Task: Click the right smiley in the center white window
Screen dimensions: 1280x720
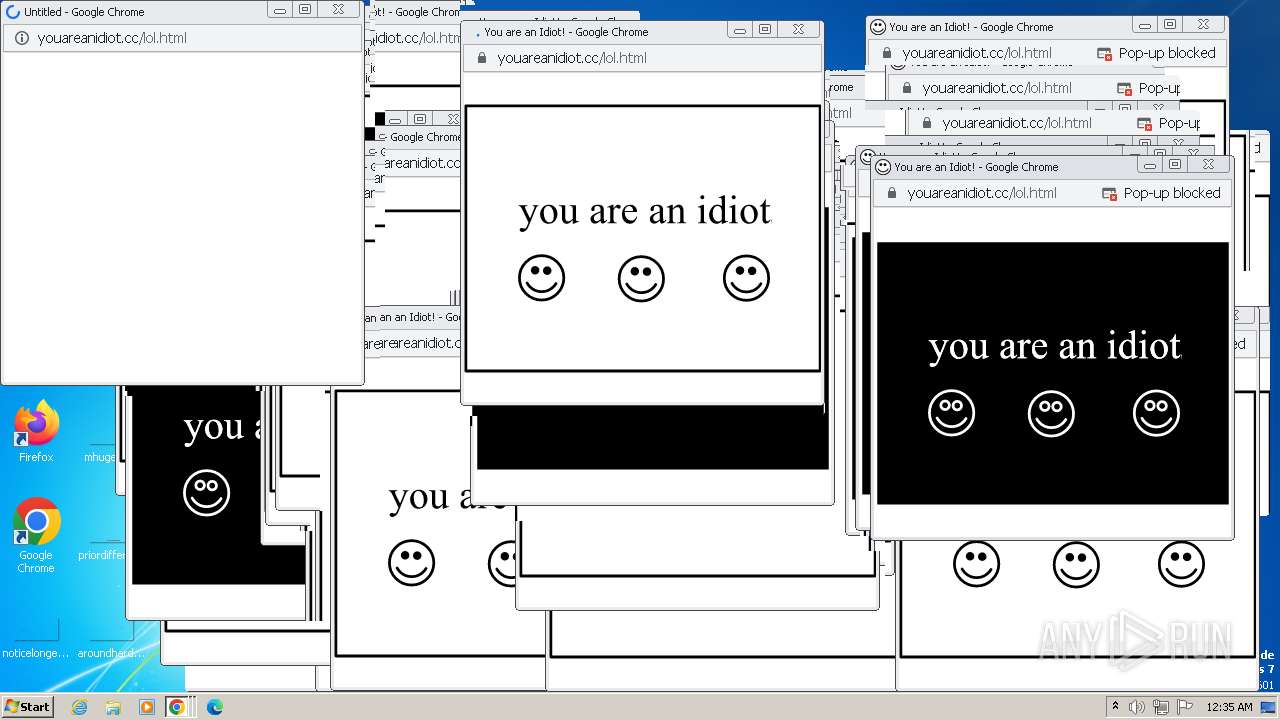Action: coord(746,278)
